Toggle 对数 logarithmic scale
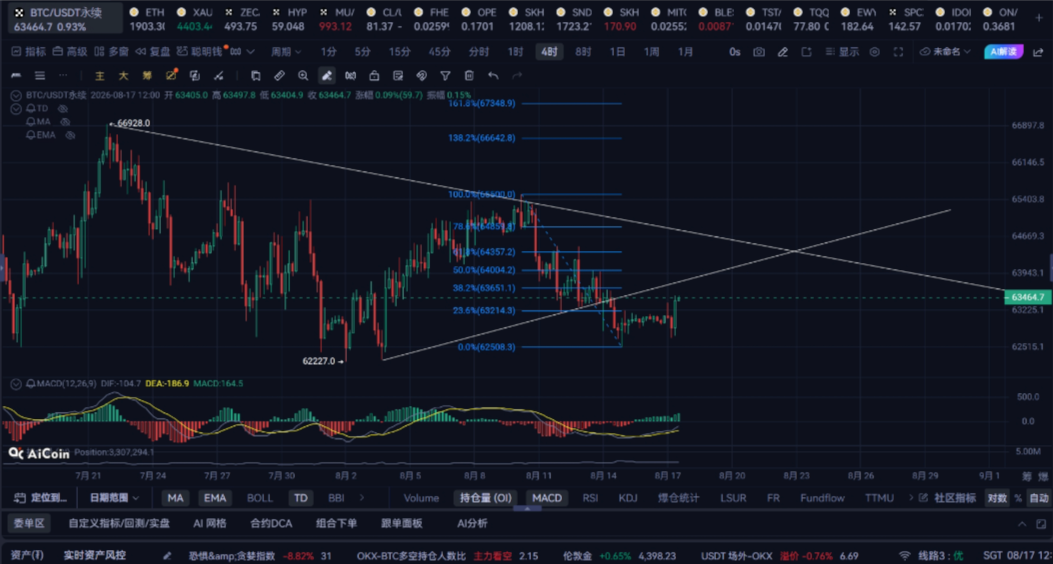1053x564 pixels. pos(997,498)
